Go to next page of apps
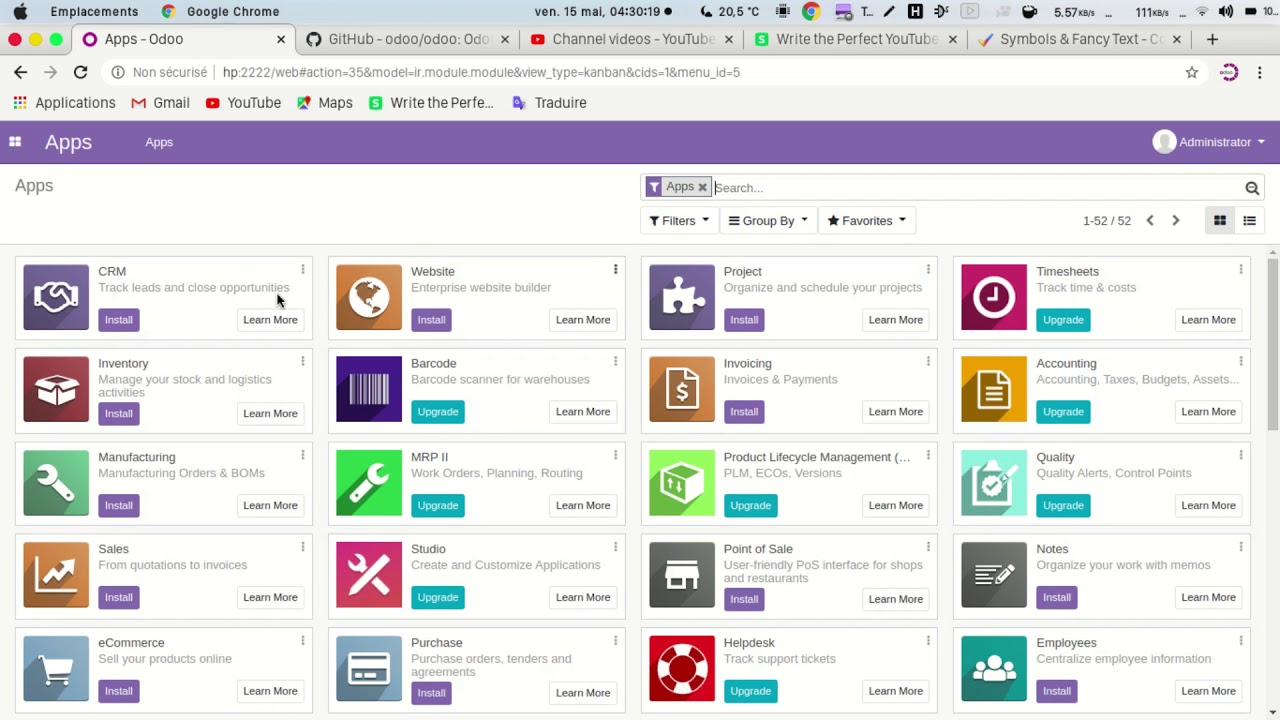The height and width of the screenshot is (720, 1280). pos(1175,221)
